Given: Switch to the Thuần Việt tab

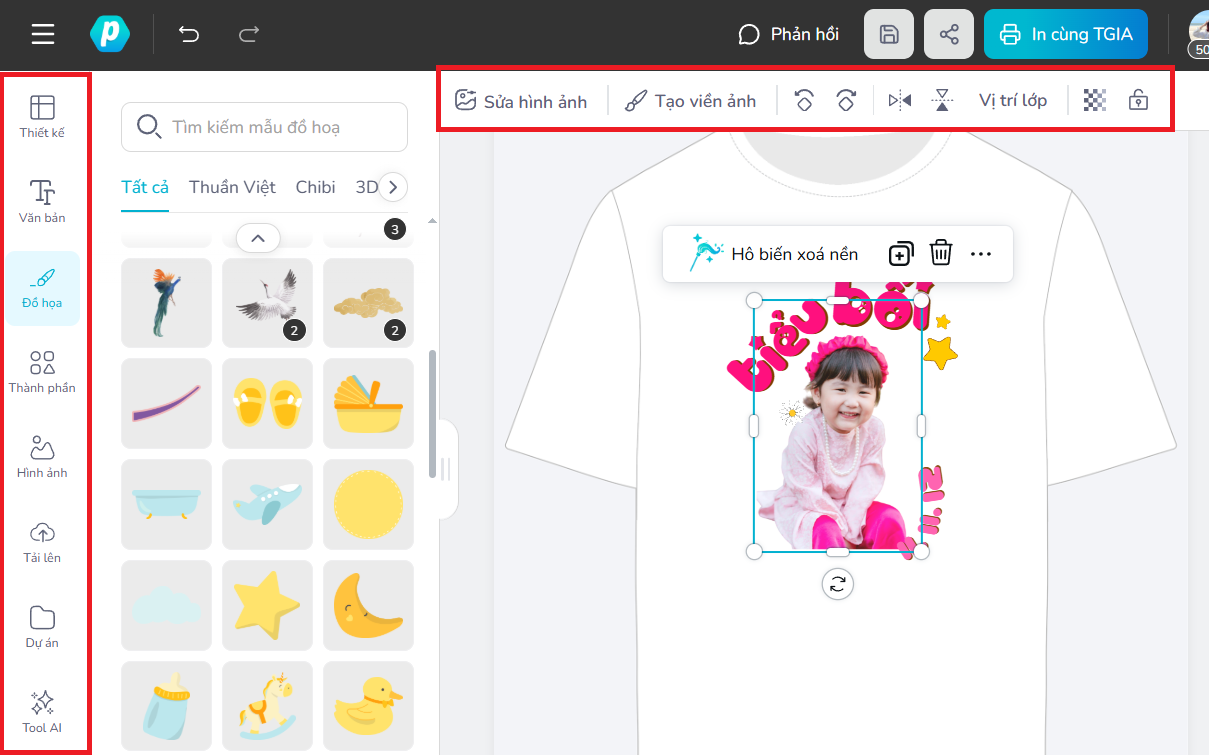Looking at the screenshot, I should click(x=232, y=187).
